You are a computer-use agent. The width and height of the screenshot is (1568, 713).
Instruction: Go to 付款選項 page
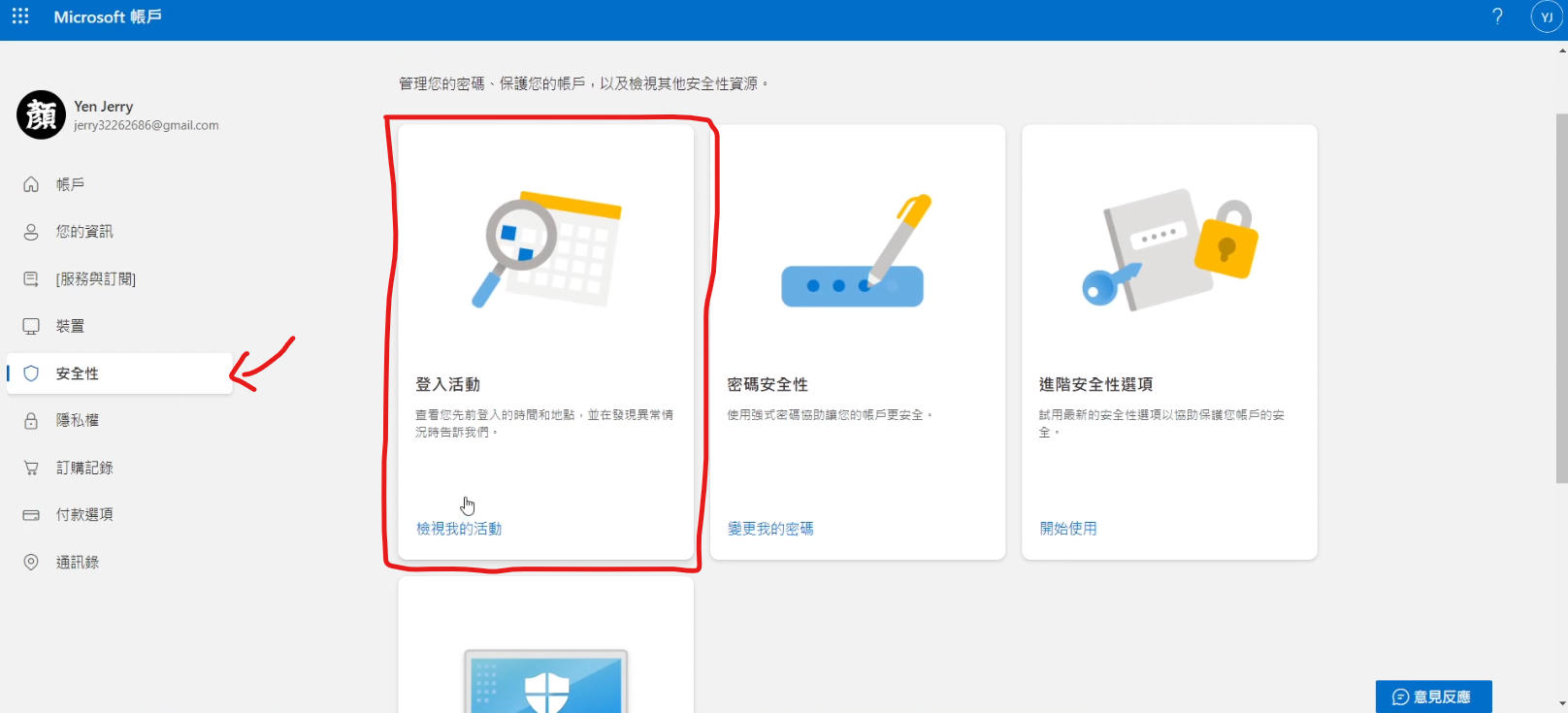(119, 515)
